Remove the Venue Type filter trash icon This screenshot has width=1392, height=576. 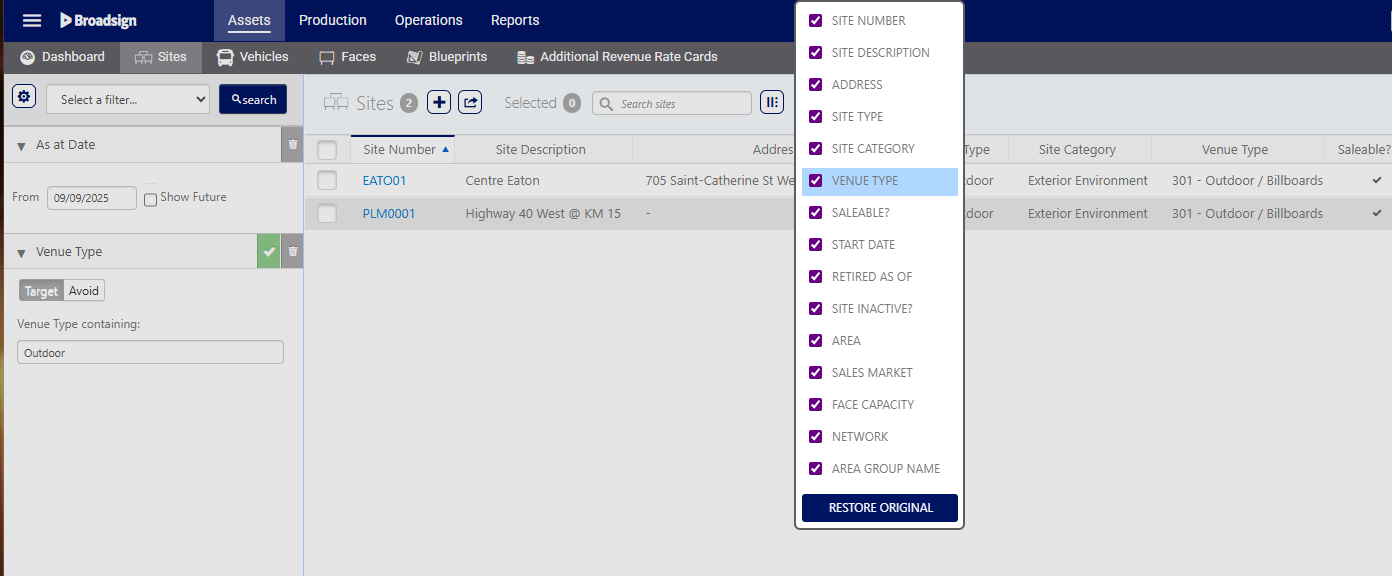(293, 252)
